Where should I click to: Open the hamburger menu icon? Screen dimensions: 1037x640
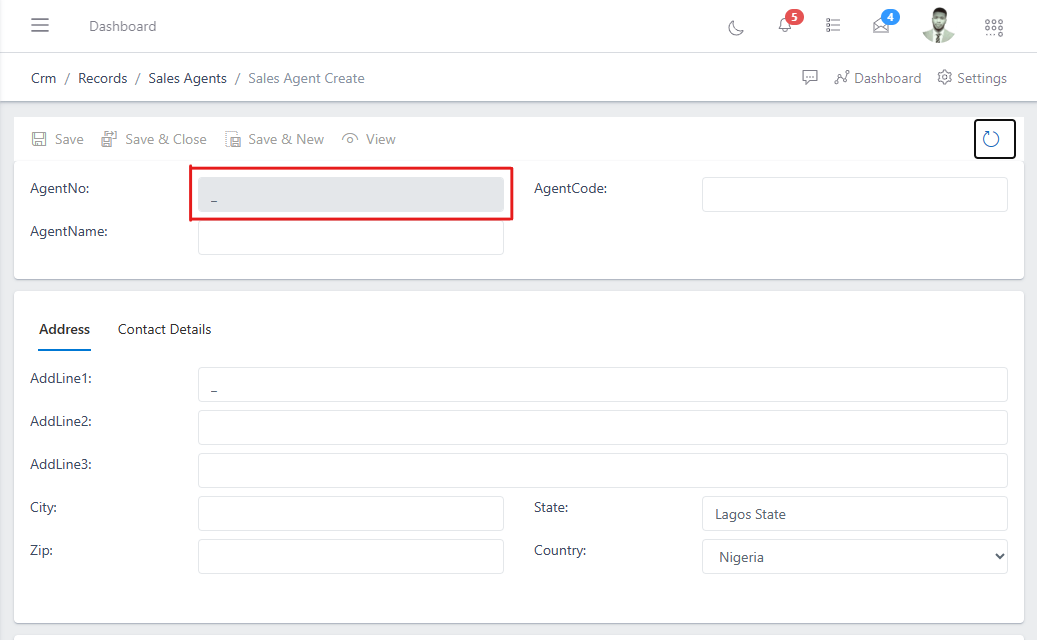click(40, 25)
